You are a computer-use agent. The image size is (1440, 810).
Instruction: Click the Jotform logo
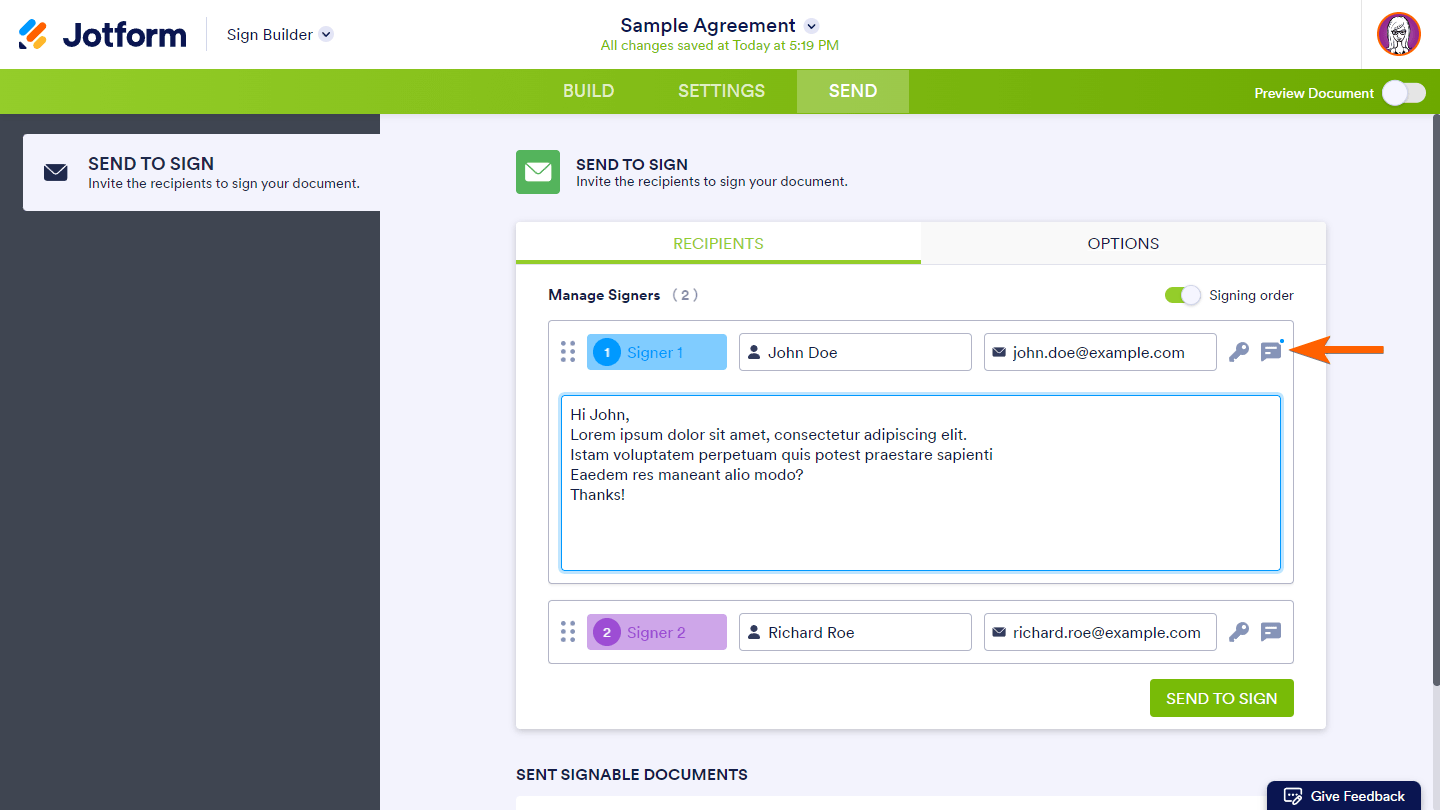pyautogui.click(x=102, y=34)
